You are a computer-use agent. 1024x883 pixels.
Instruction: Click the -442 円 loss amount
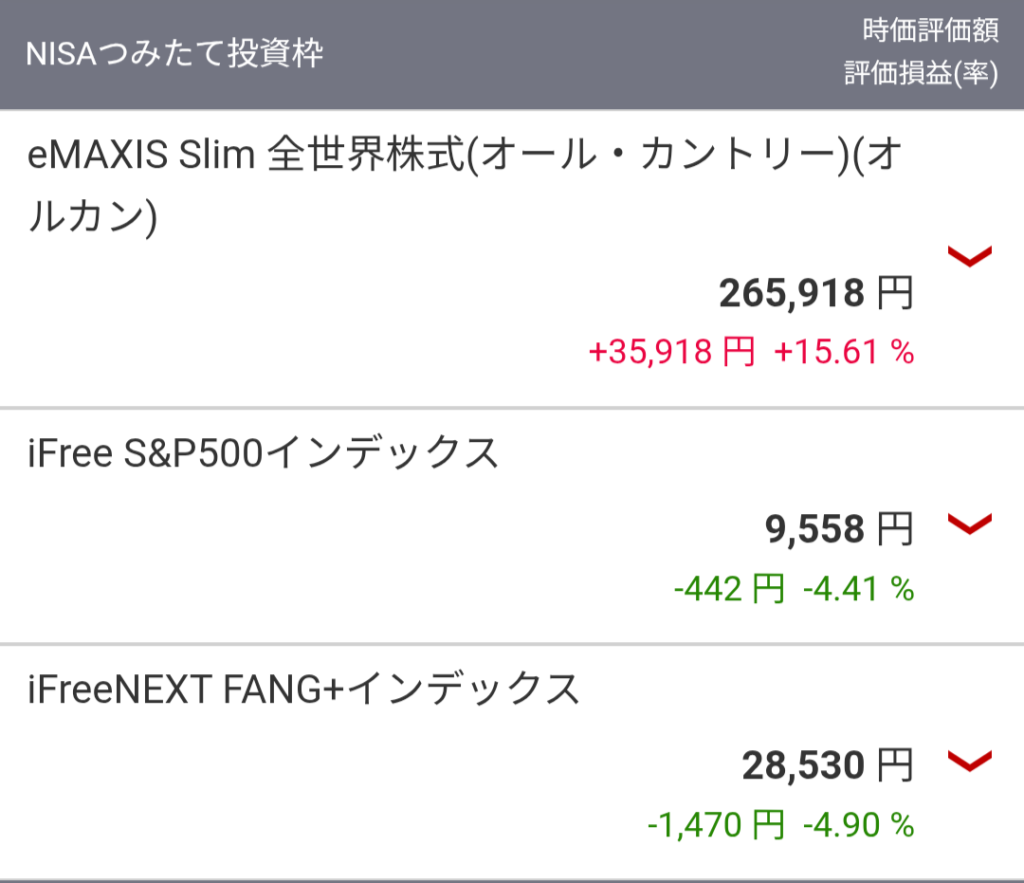pyautogui.click(x=729, y=590)
